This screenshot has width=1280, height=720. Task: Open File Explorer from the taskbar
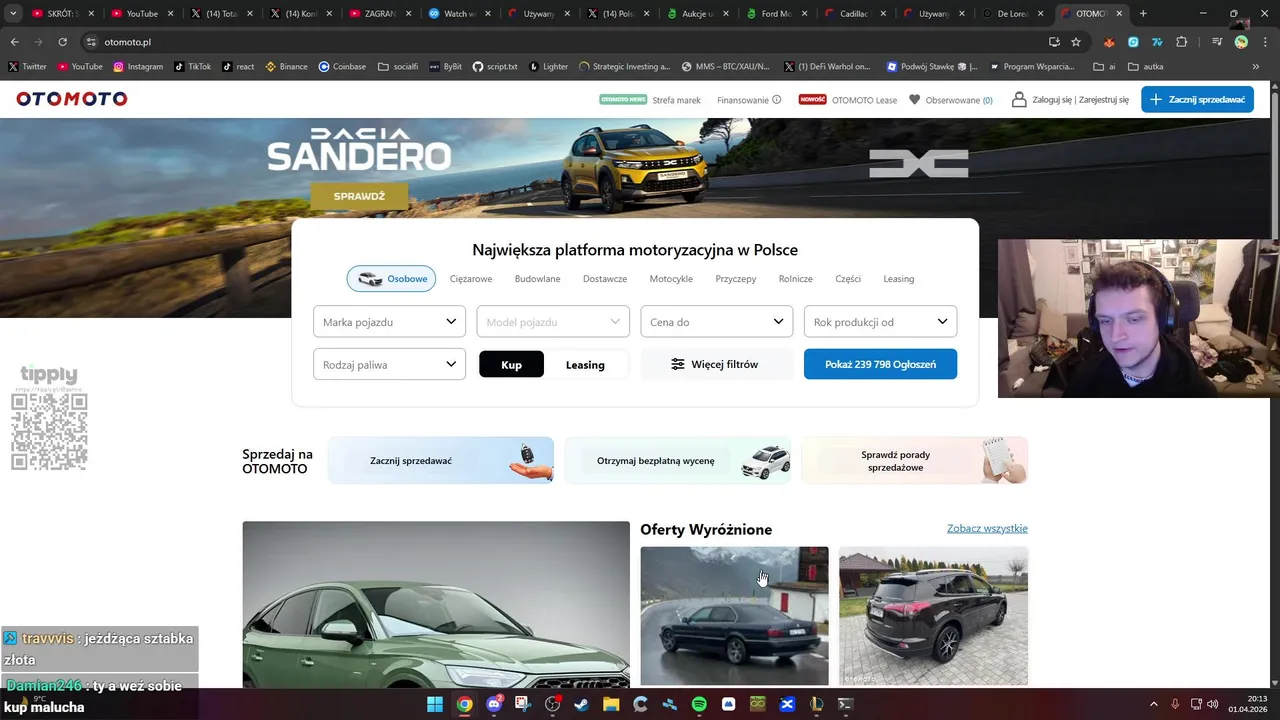pyautogui.click(x=611, y=704)
